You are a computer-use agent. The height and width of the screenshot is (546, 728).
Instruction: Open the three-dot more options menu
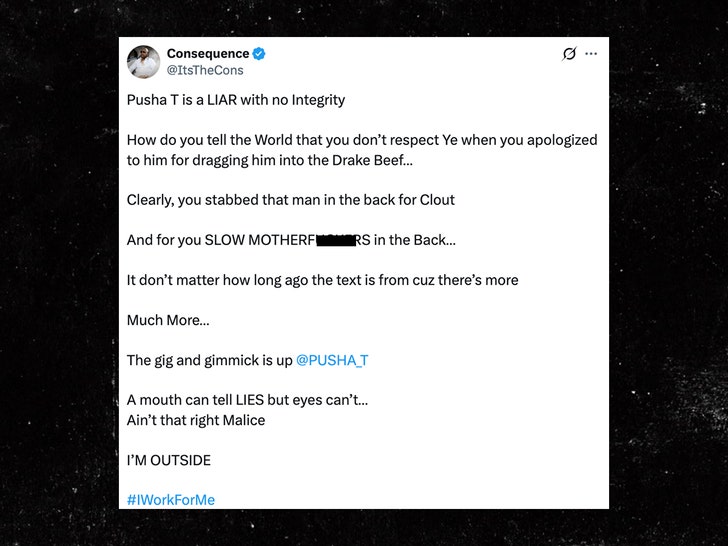(591, 54)
